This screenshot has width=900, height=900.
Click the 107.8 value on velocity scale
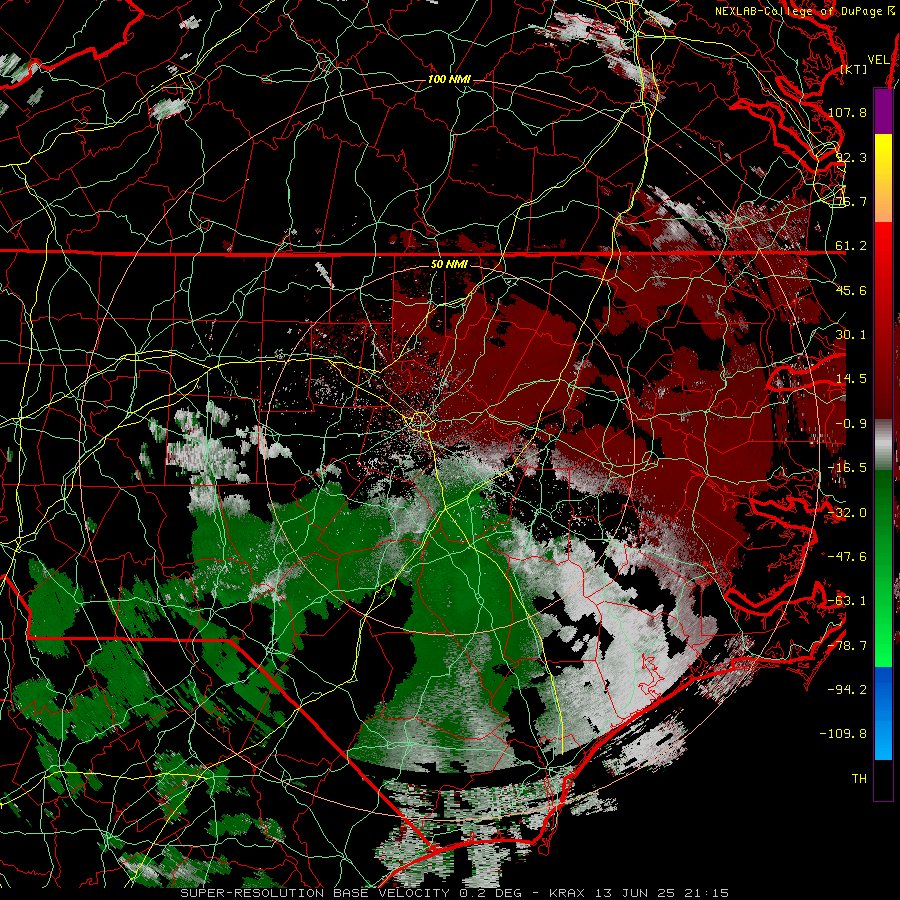click(847, 112)
